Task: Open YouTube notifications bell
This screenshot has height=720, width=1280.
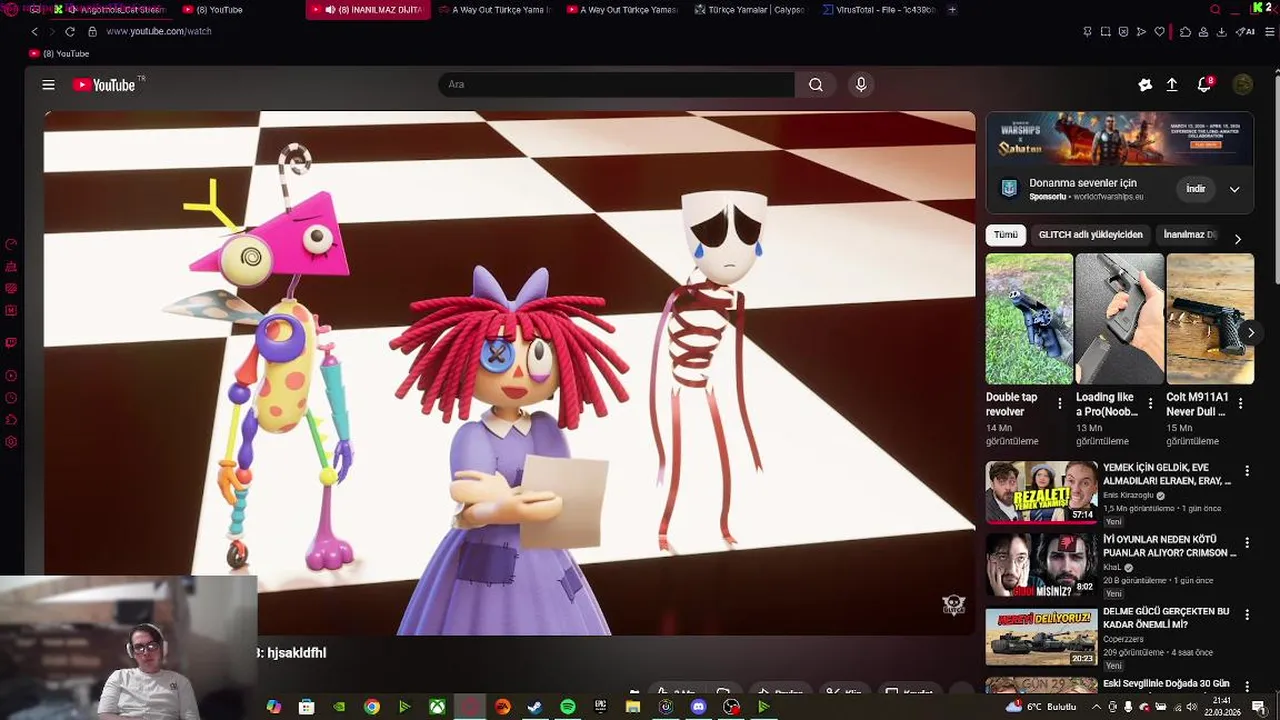Action: (1205, 85)
